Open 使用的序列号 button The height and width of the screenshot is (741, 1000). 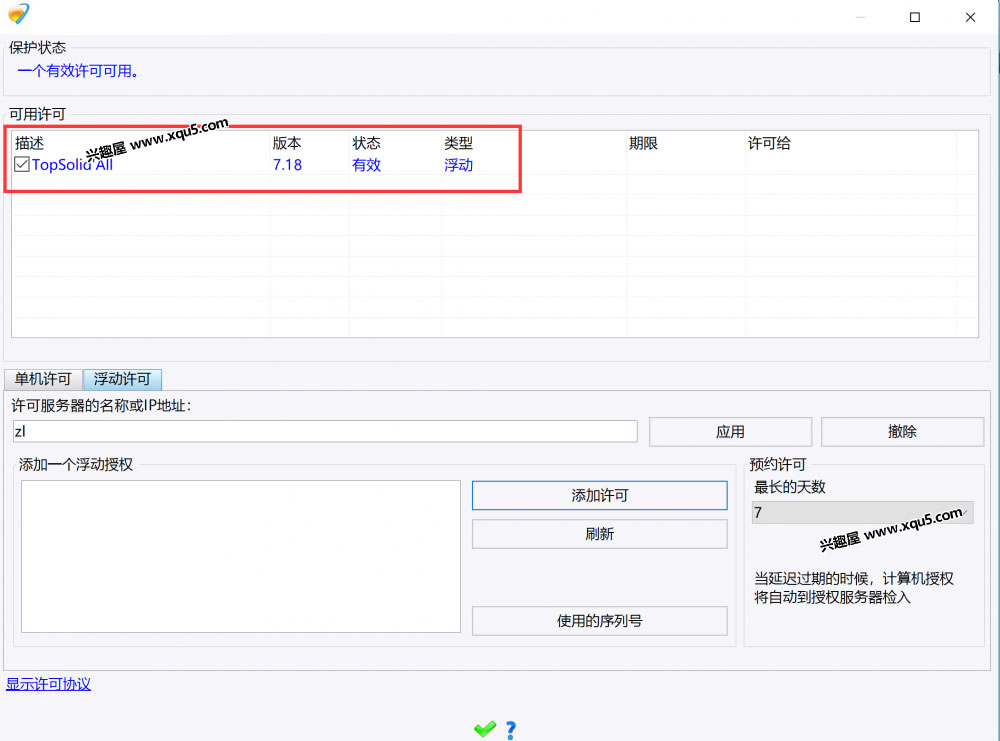pos(599,620)
